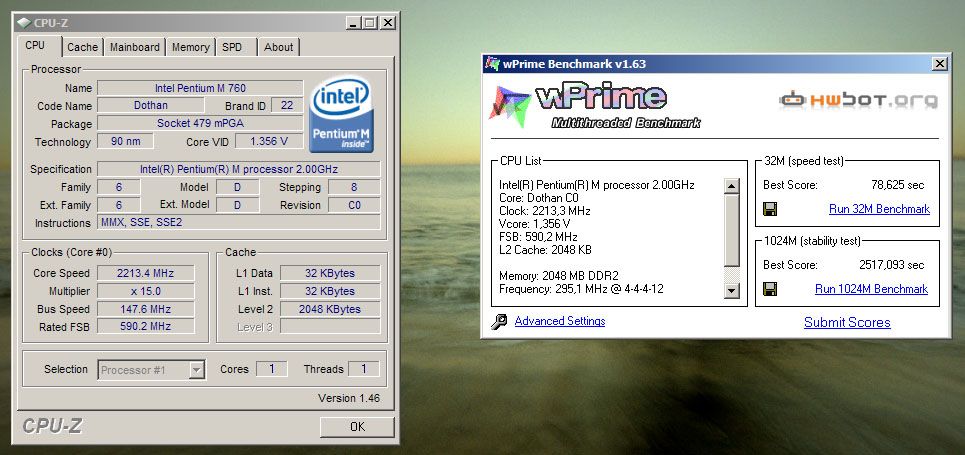
Task: Minimize the CPU-Z window
Action: point(353,23)
